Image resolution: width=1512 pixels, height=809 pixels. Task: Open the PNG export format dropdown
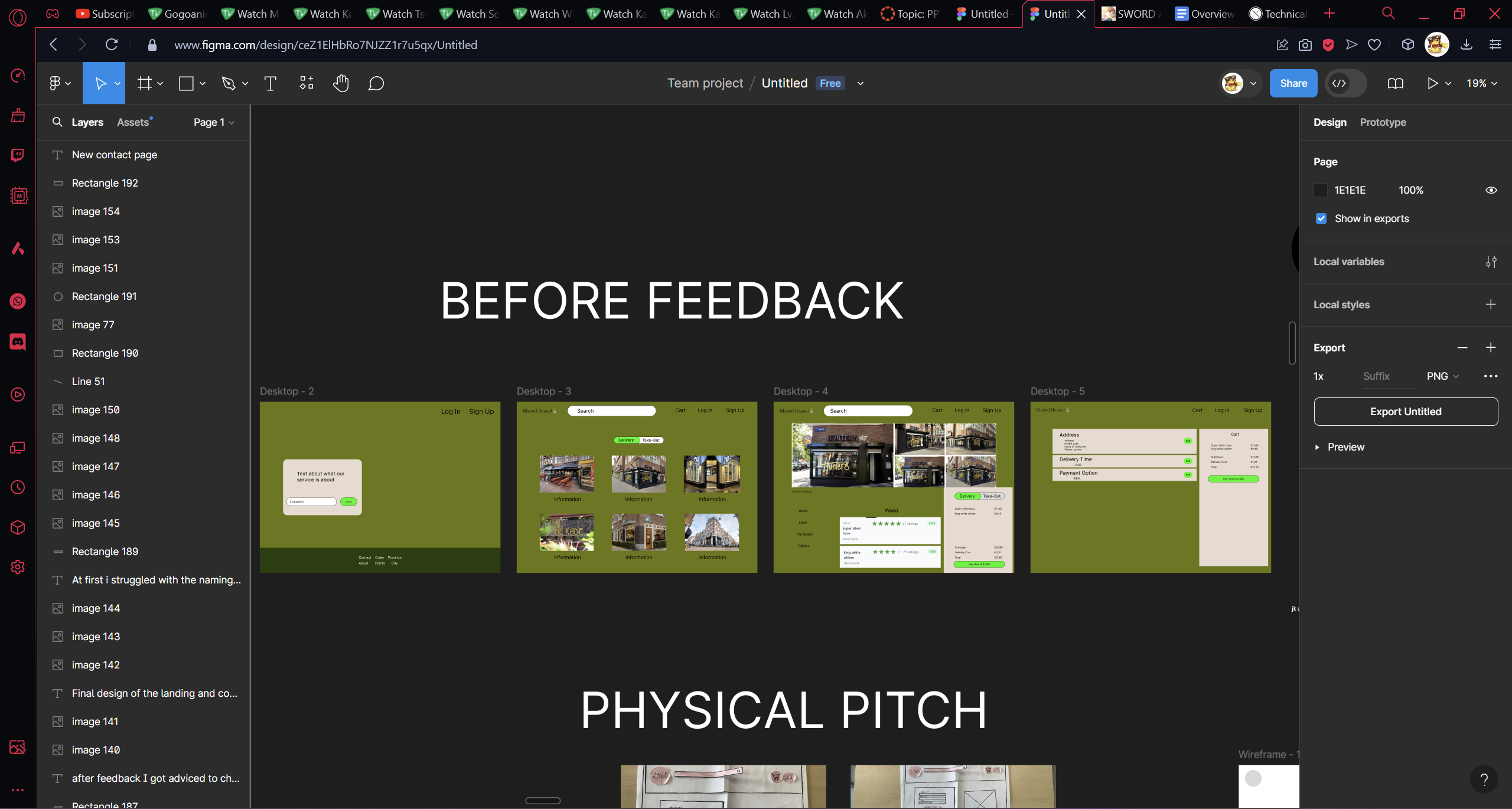click(1442, 376)
